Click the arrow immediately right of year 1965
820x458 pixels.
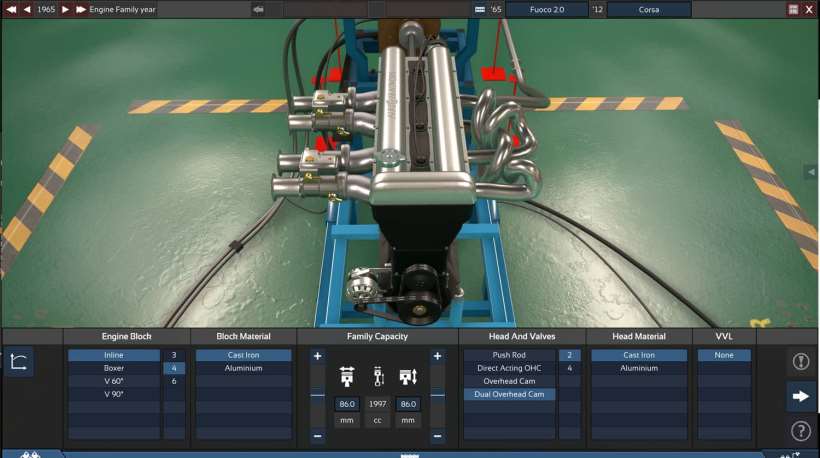click(x=65, y=9)
